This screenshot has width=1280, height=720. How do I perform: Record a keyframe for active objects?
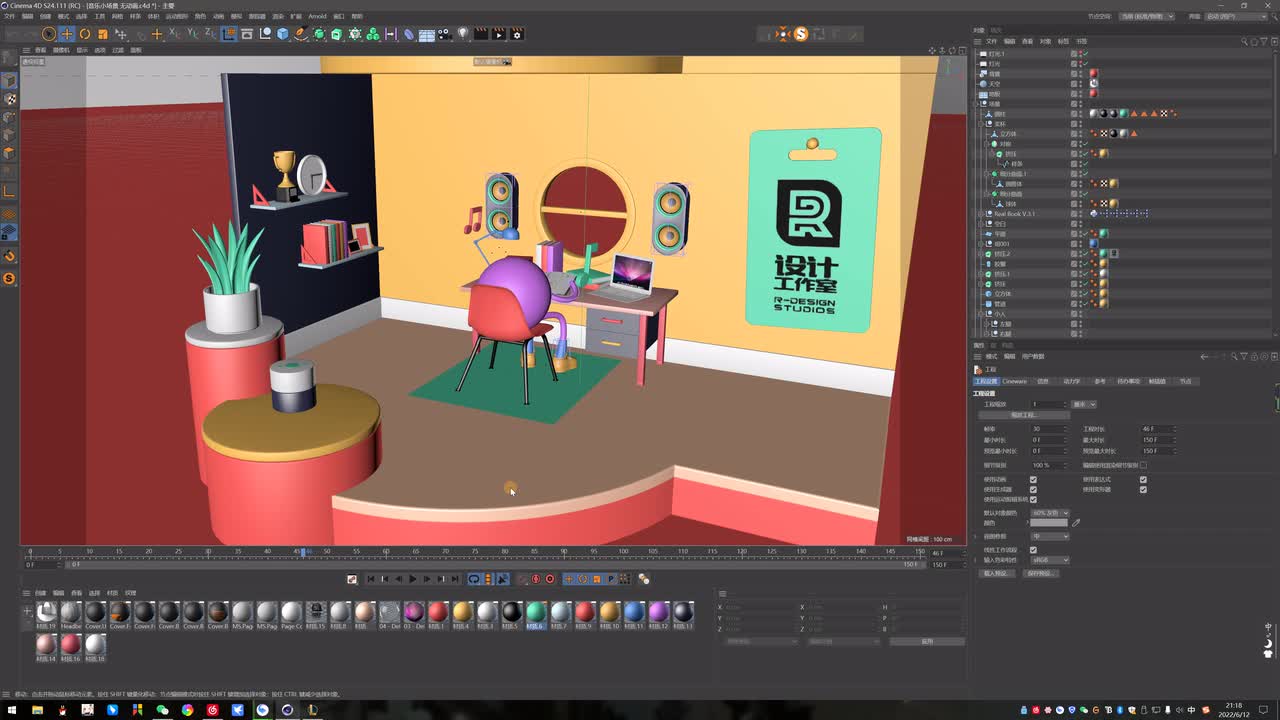[x=522, y=579]
